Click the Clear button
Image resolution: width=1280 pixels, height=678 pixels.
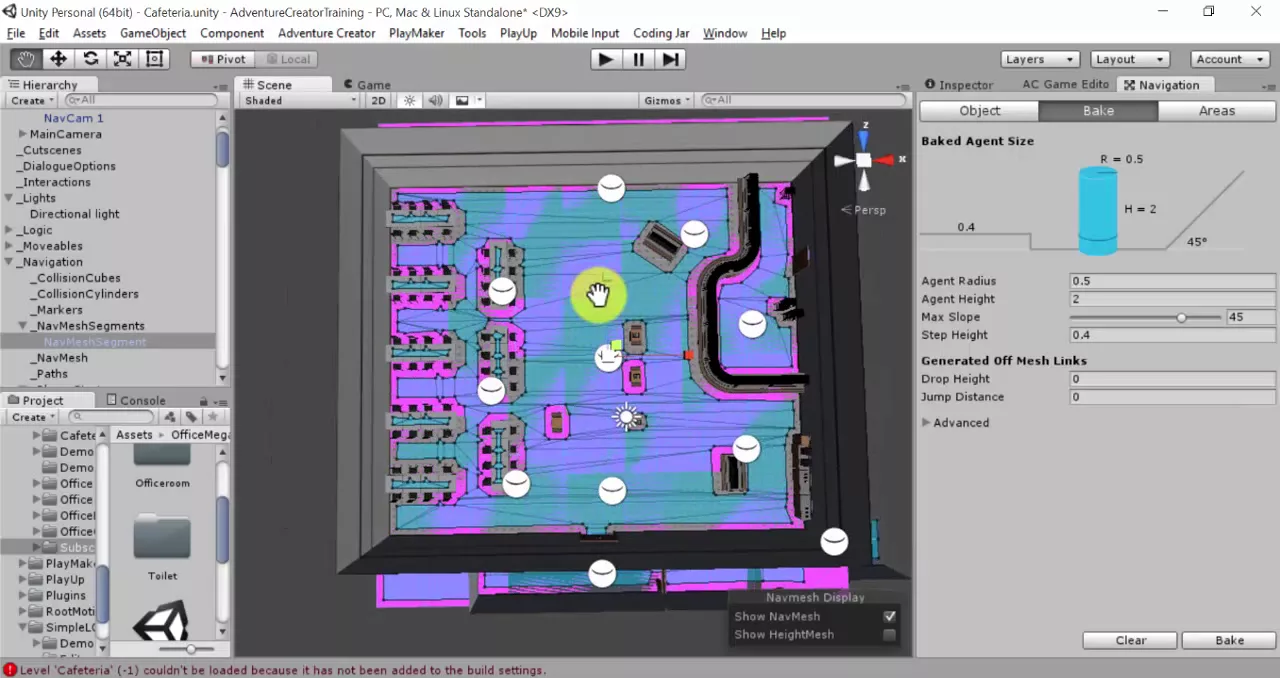(x=1131, y=640)
